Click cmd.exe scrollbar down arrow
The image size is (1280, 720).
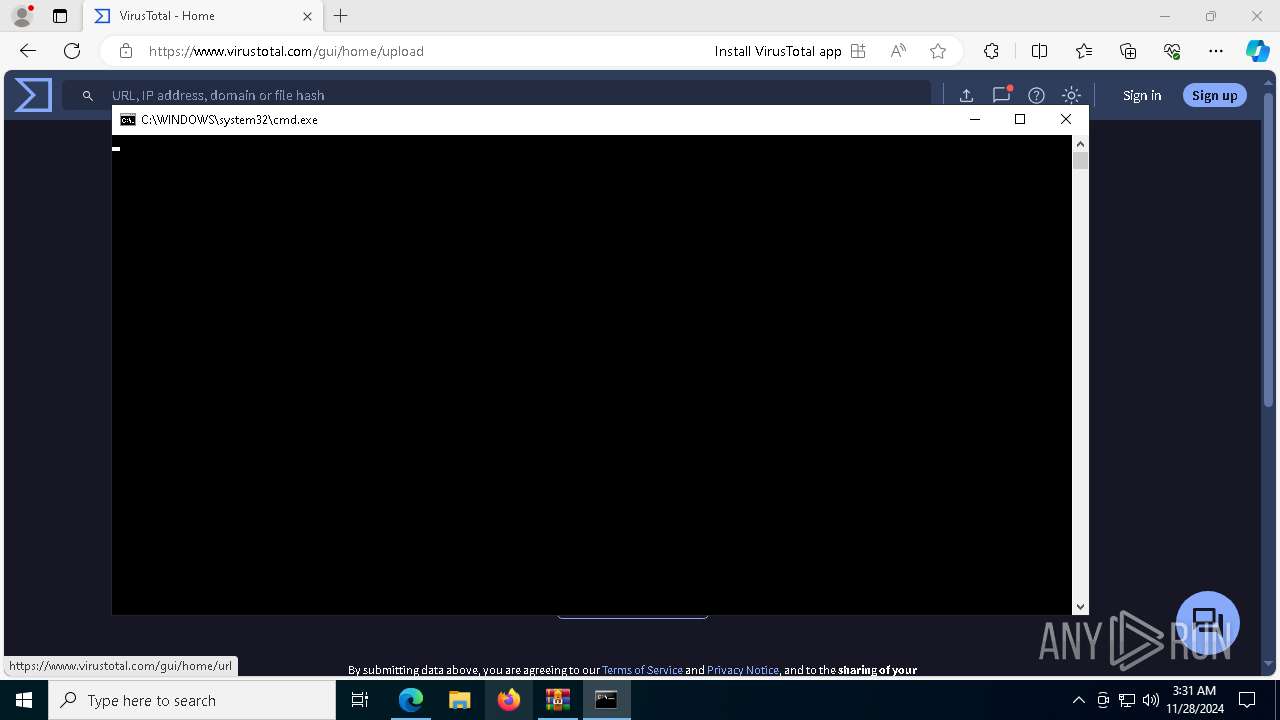[x=1080, y=607]
